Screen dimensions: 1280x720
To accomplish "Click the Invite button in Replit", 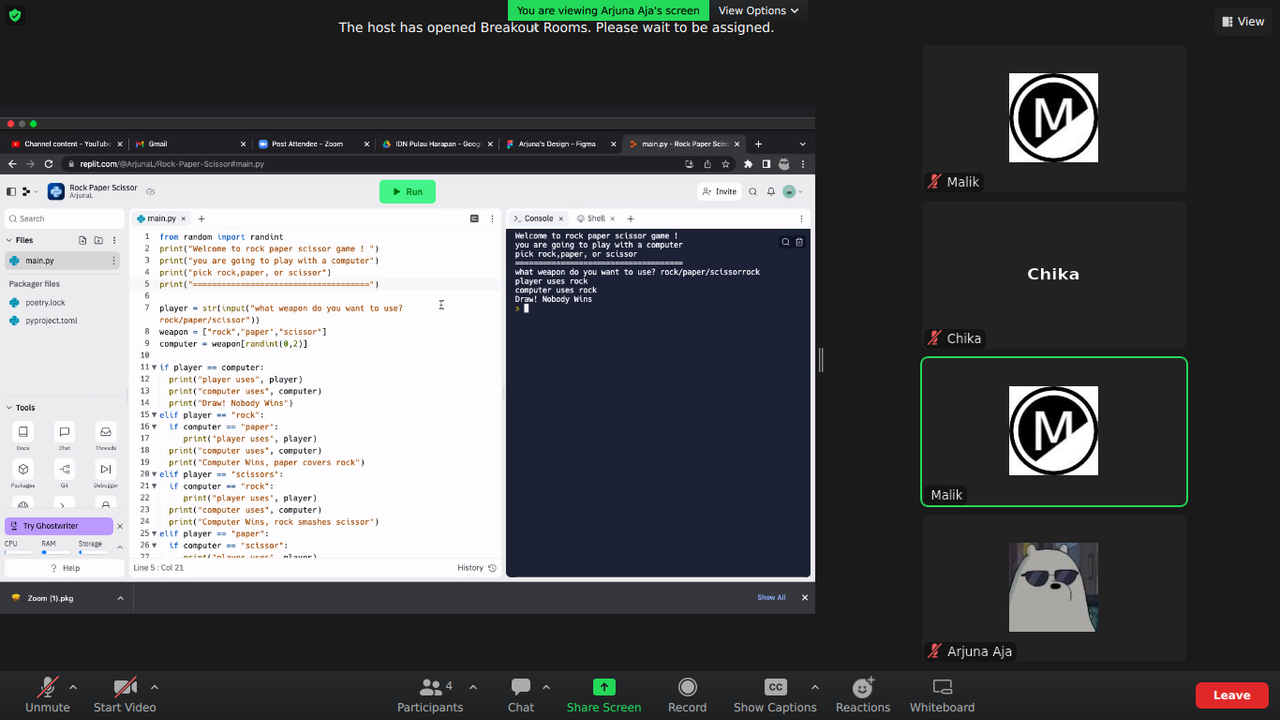I will 719,191.
